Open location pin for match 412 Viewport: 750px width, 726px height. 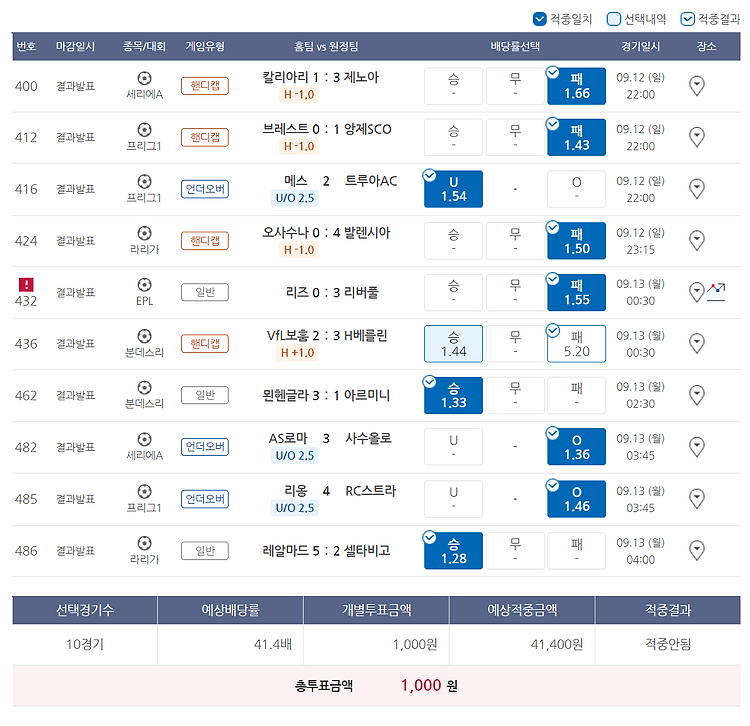click(696, 137)
